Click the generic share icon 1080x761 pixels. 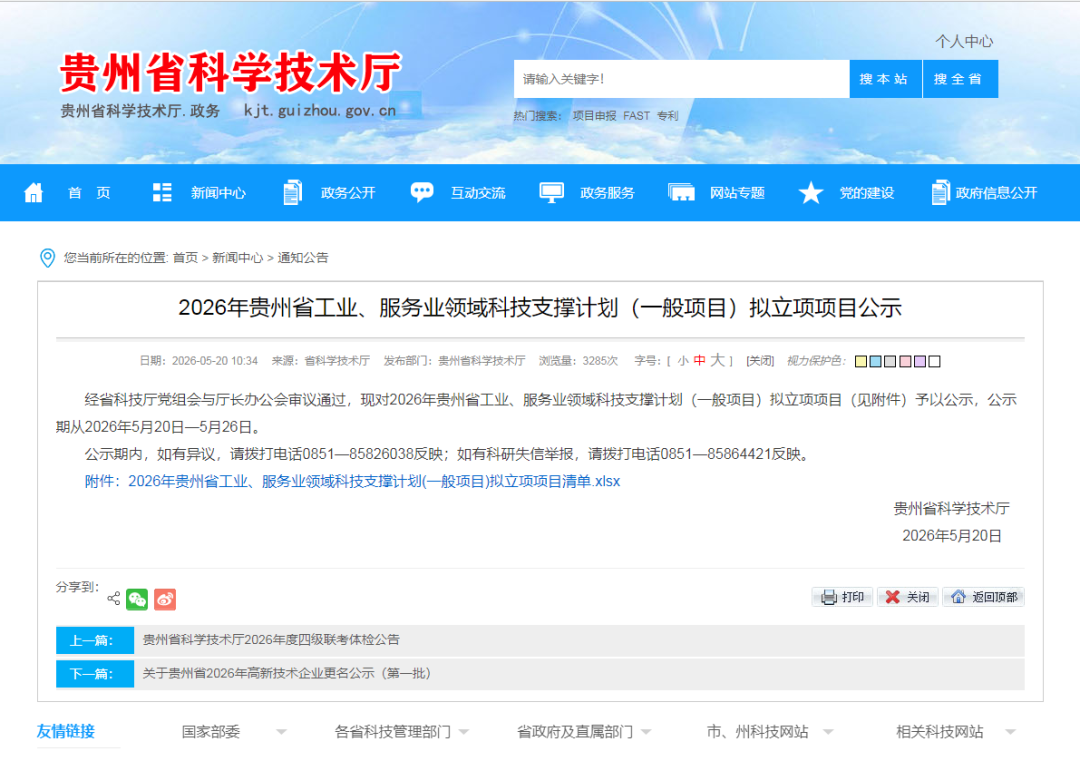(114, 598)
